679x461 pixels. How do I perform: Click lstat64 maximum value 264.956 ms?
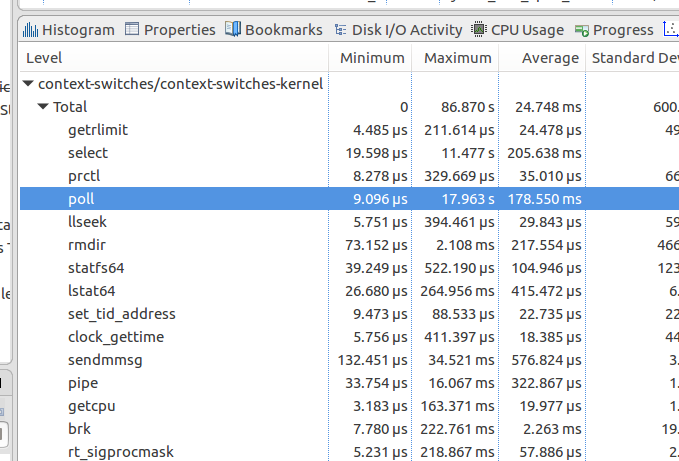pyautogui.click(x=457, y=290)
